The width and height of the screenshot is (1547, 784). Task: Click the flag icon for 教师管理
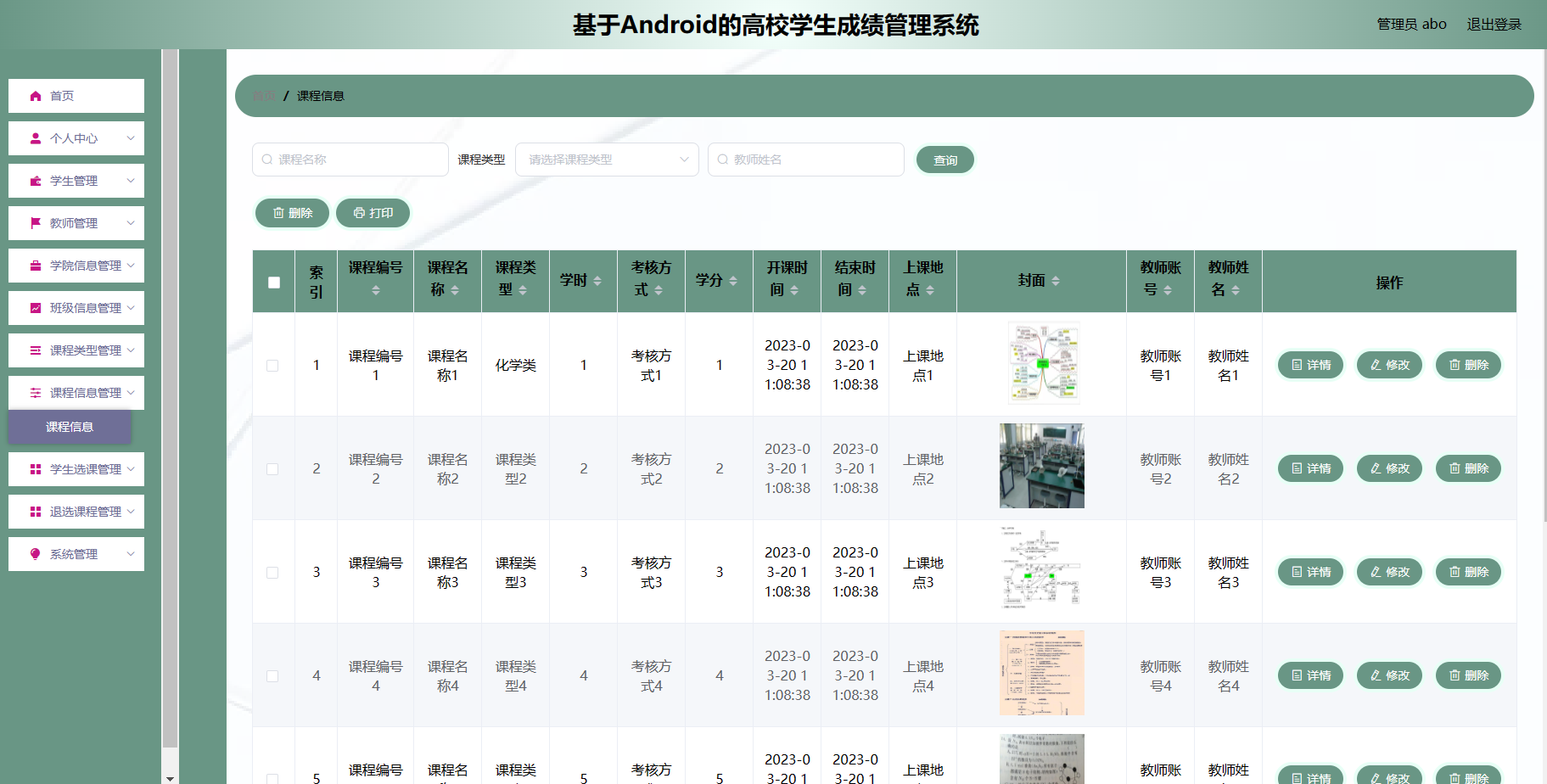pos(36,223)
